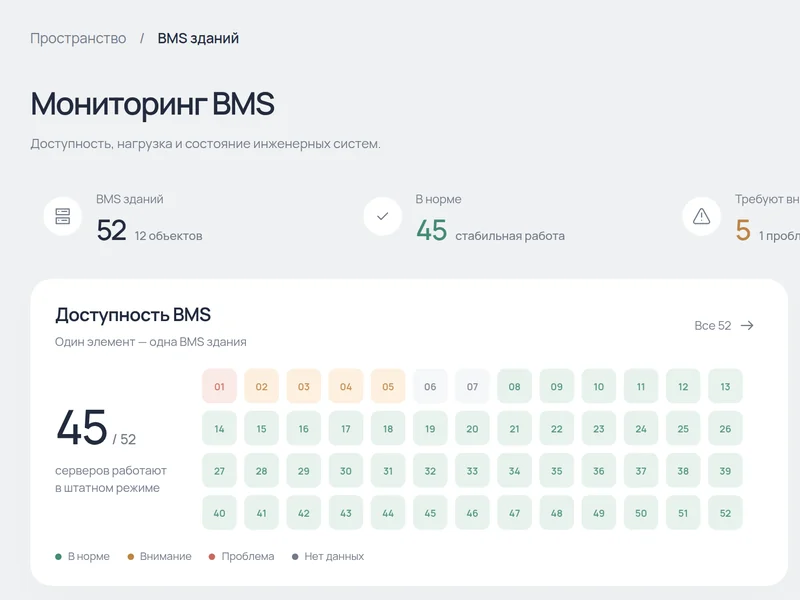Select no-data BMS tile 07

pos(472,386)
